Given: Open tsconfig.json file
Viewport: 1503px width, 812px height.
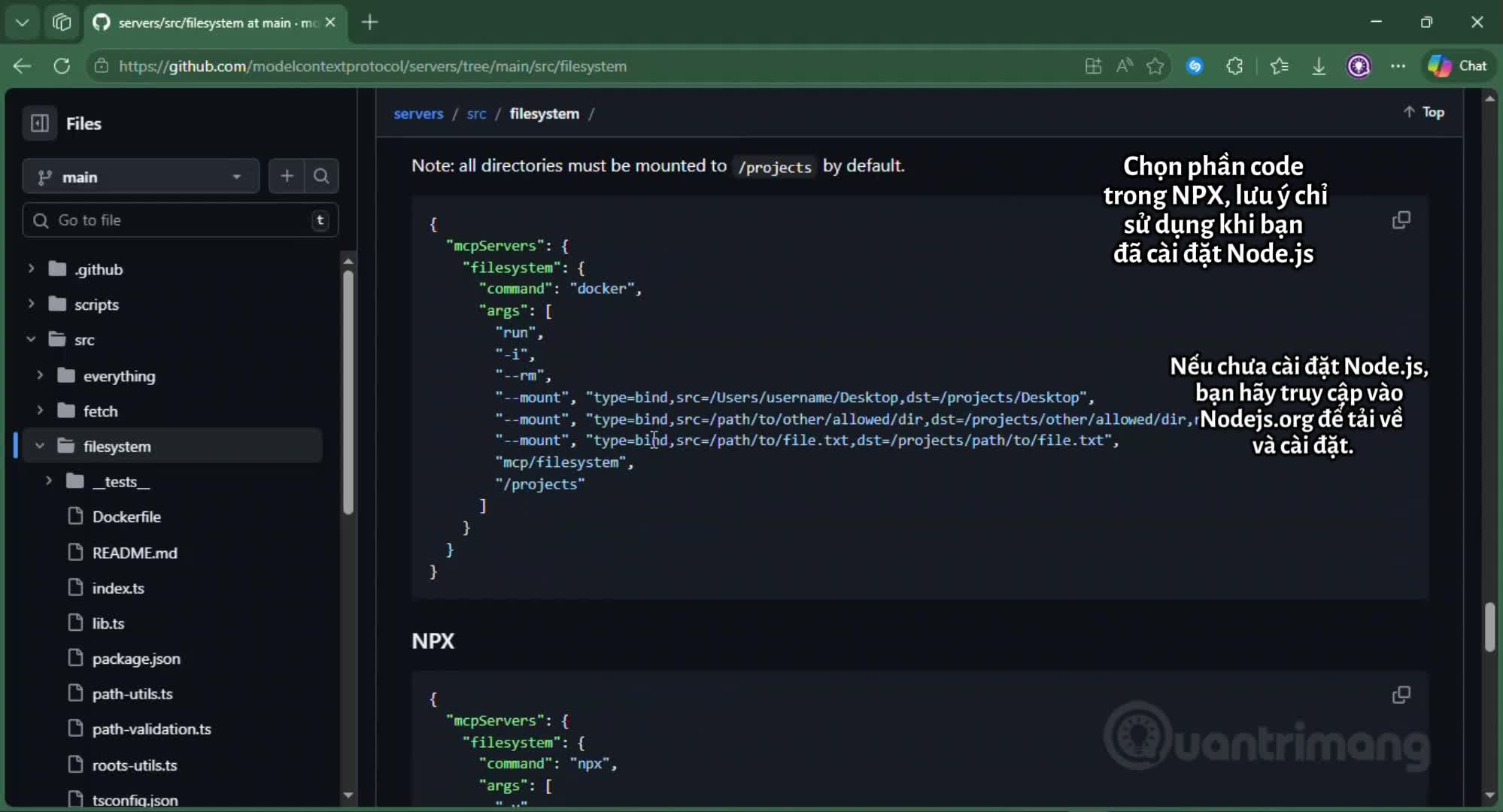Looking at the screenshot, I should (x=135, y=800).
